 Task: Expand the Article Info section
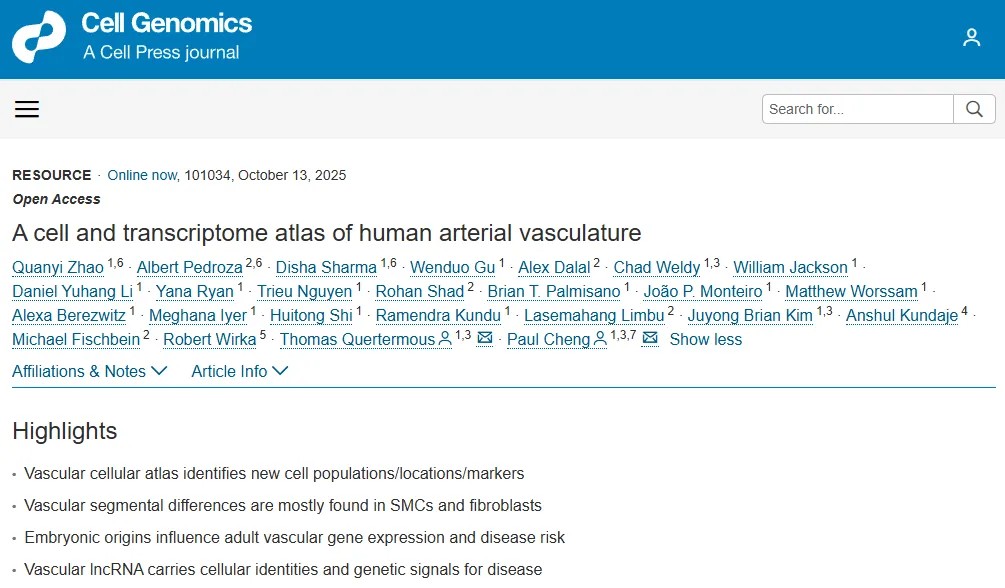(240, 371)
